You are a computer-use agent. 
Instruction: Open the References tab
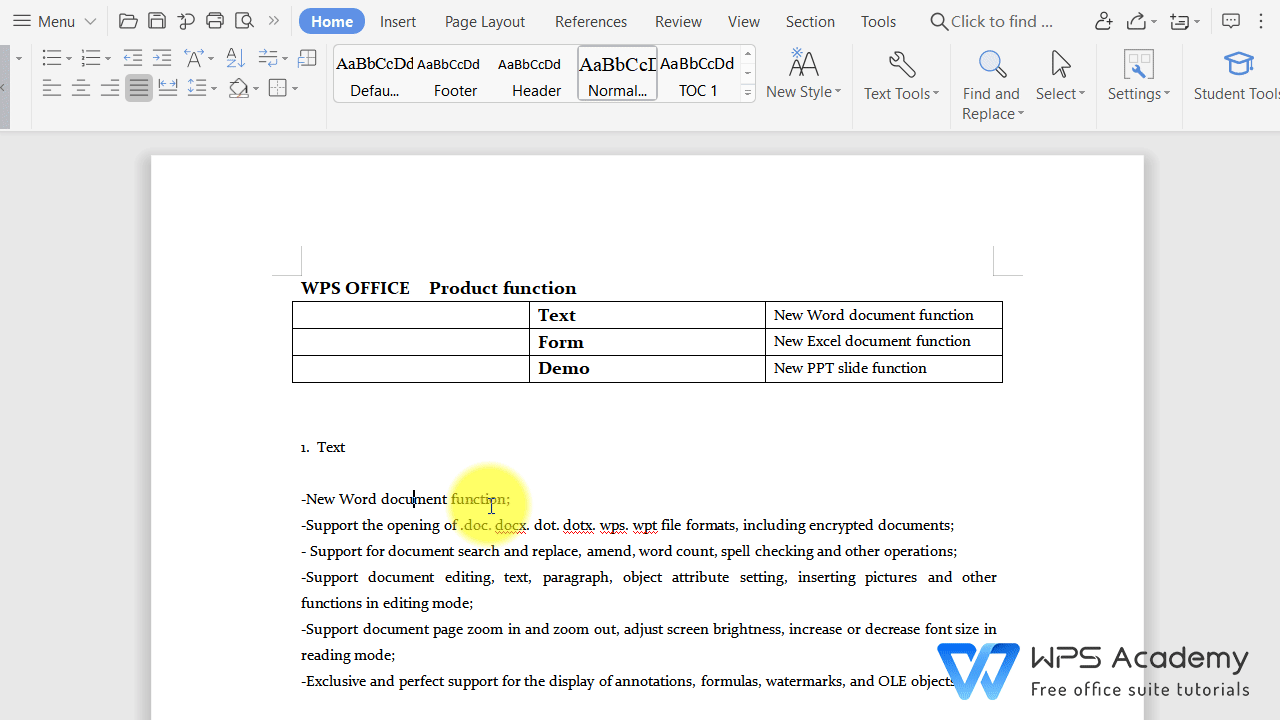pyautogui.click(x=590, y=20)
